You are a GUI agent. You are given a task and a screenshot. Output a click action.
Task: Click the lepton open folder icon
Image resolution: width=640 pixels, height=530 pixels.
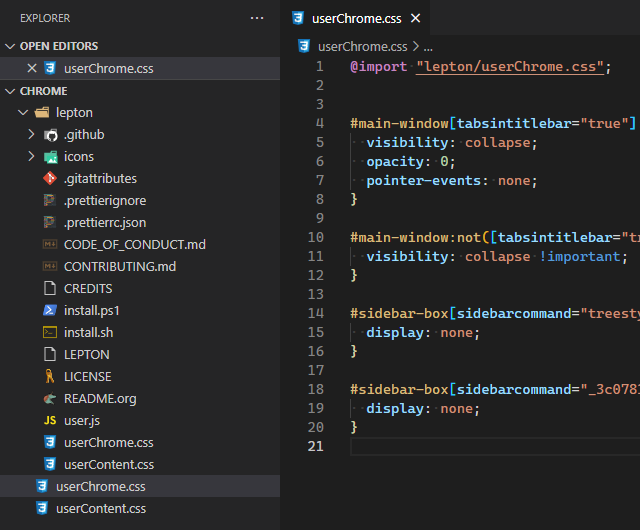pos(42,112)
